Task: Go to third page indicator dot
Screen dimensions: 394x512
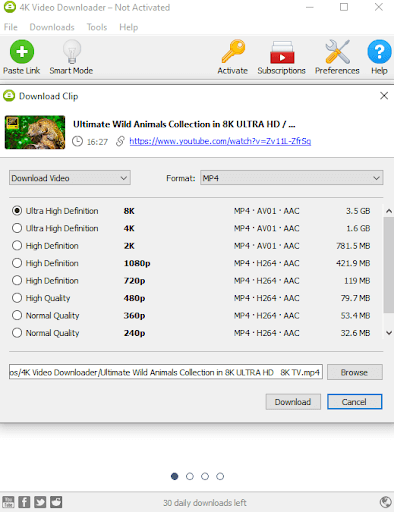Action: [x=205, y=476]
